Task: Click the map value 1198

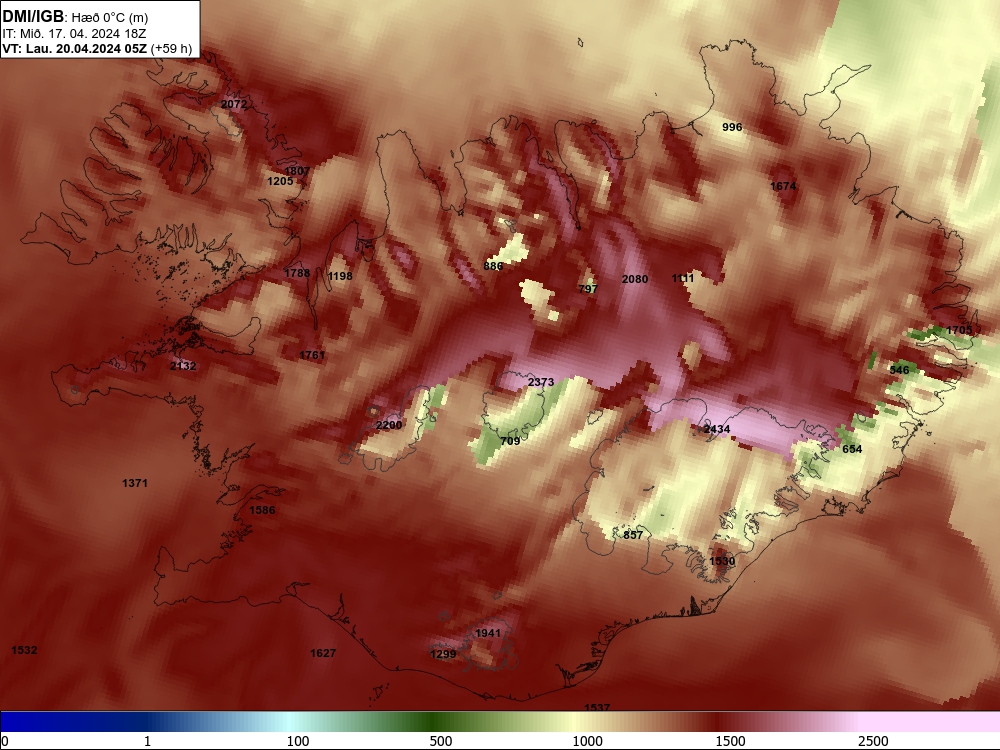Action: click(340, 276)
